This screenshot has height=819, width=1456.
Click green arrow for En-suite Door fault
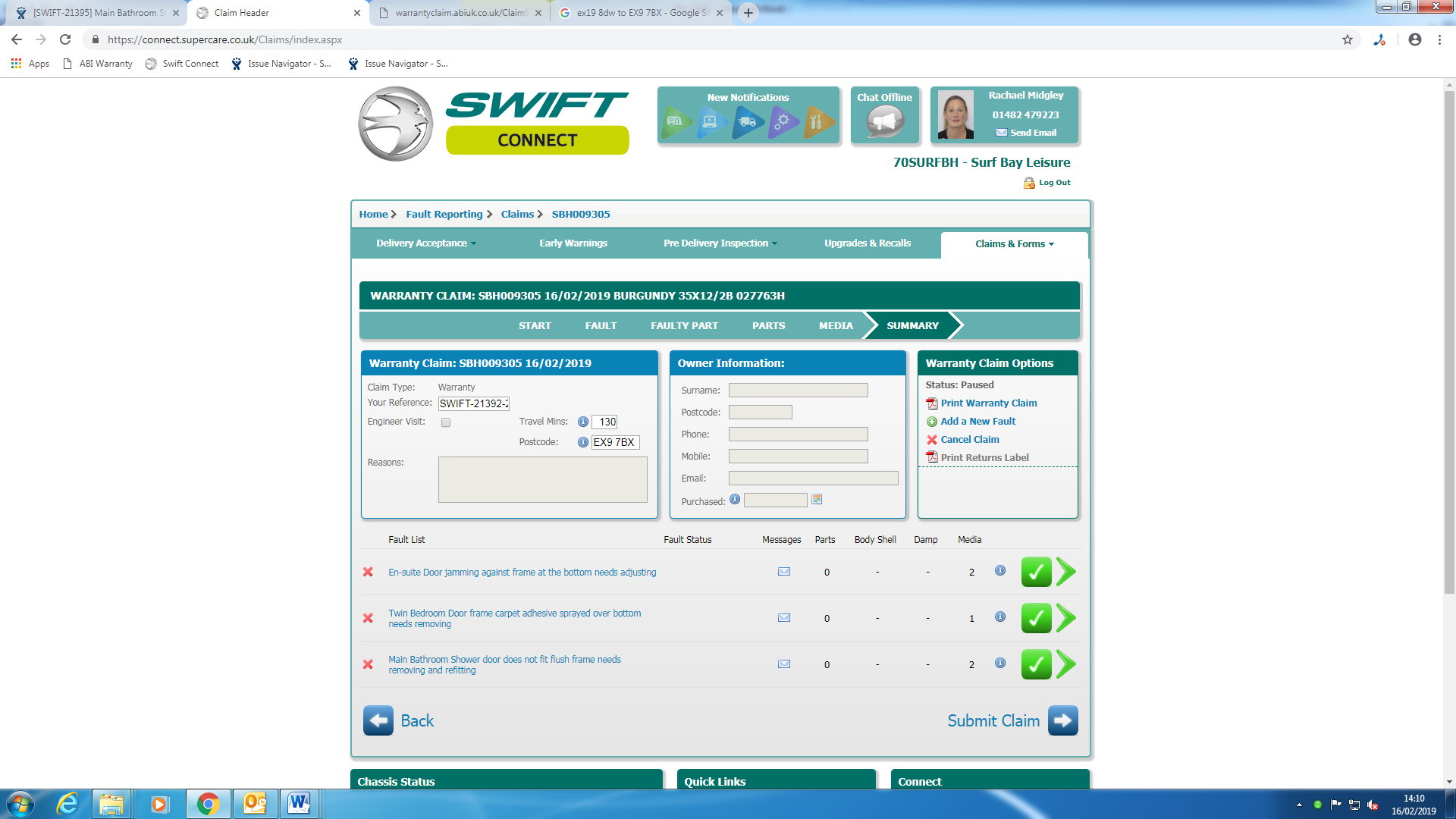coord(1066,572)
